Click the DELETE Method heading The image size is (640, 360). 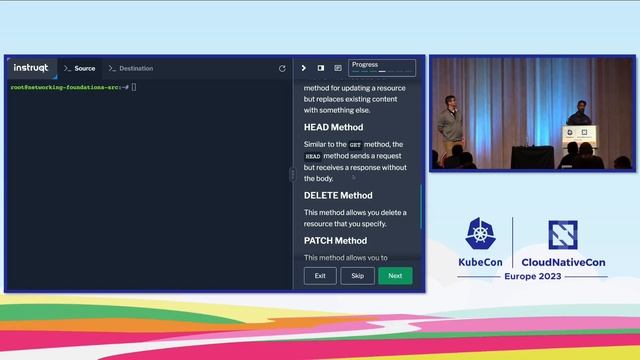(x=338, y=196)
